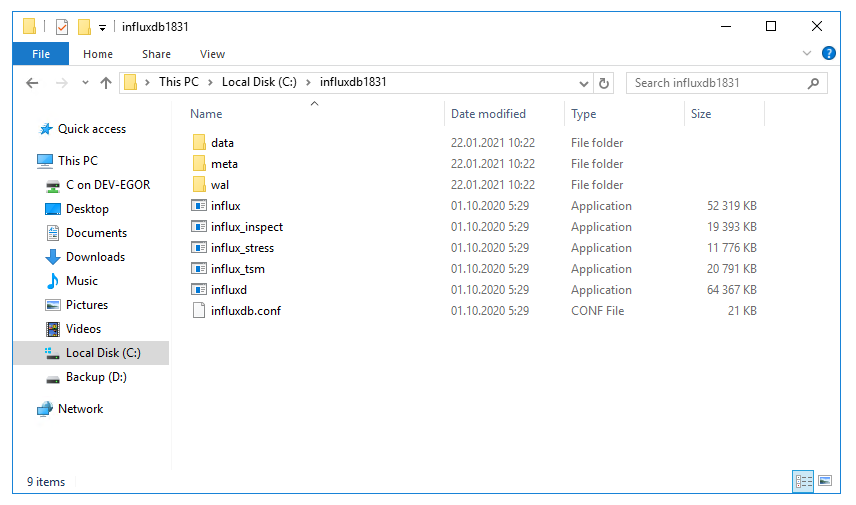Select Backup (D:) in navigation pane
Viewport: 856px width, 505px height.
pos(96,377)
